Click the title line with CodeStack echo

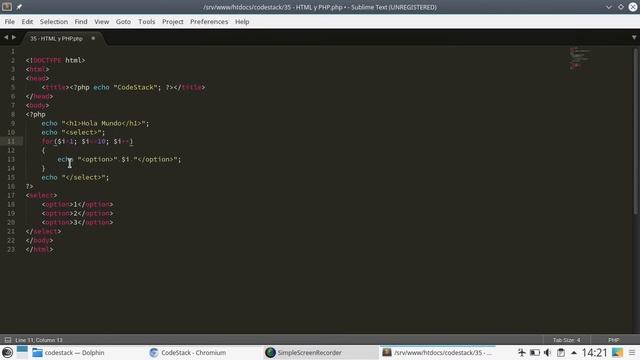[x=123, y=87]
